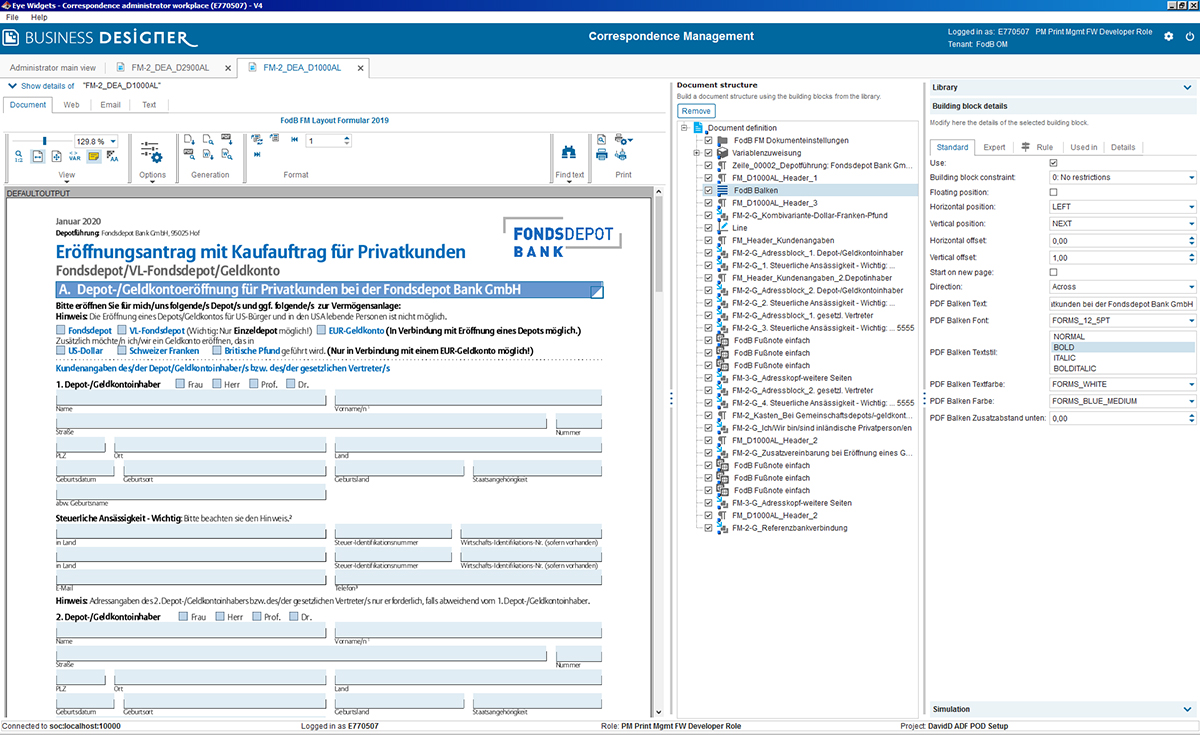The height and width of the screenshot is (735, 1200).
Task: Click the refresh format icon
Action: (257, 139)
